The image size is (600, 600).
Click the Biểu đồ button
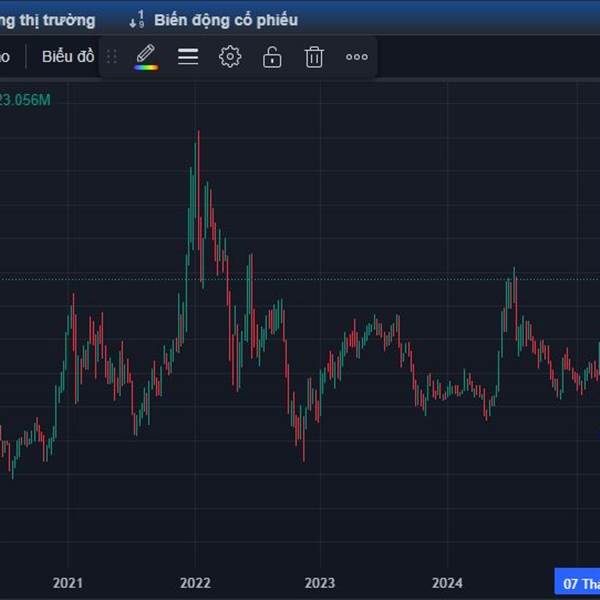[67, 57]
